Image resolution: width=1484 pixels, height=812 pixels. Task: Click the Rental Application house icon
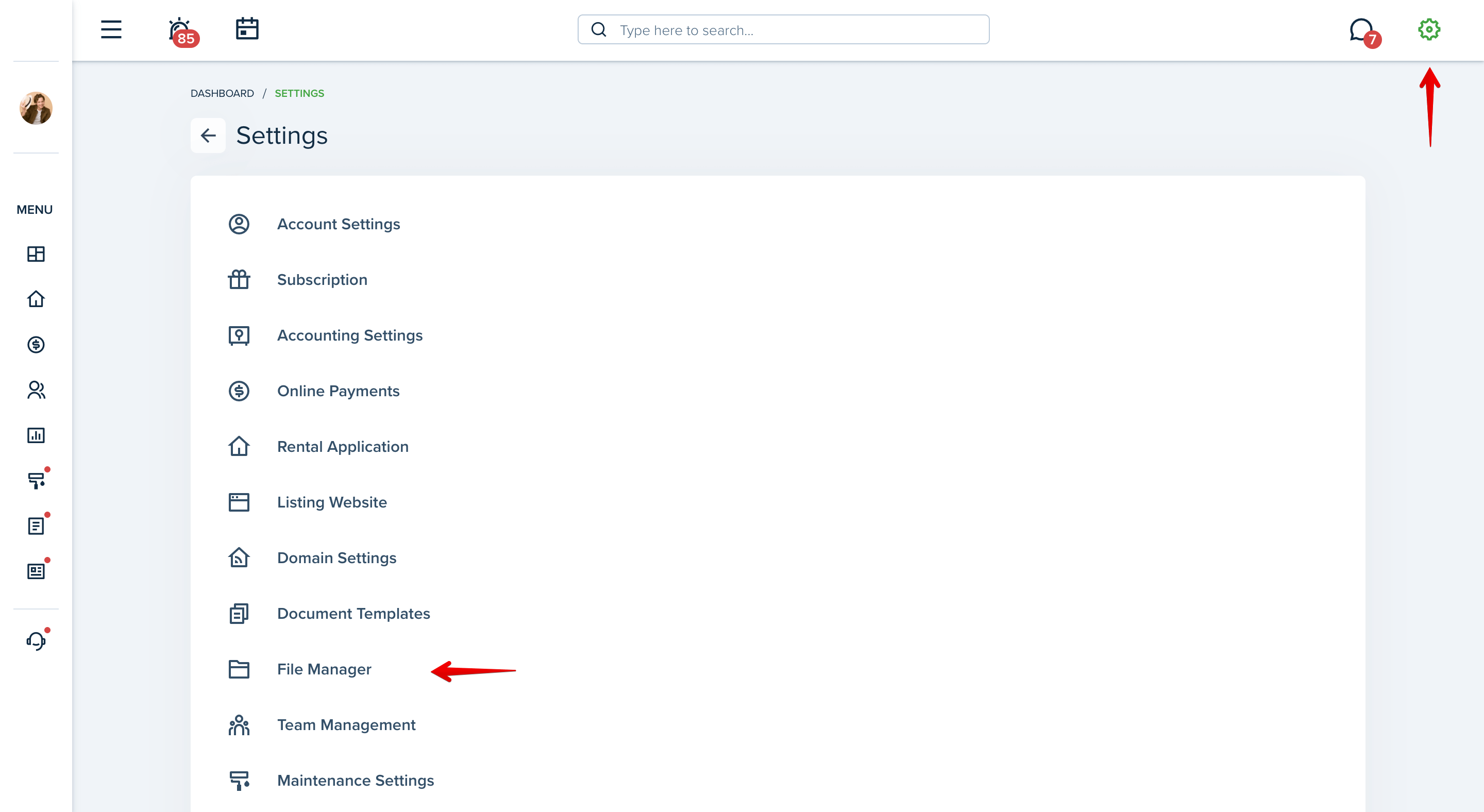click(x=239, y=446)
